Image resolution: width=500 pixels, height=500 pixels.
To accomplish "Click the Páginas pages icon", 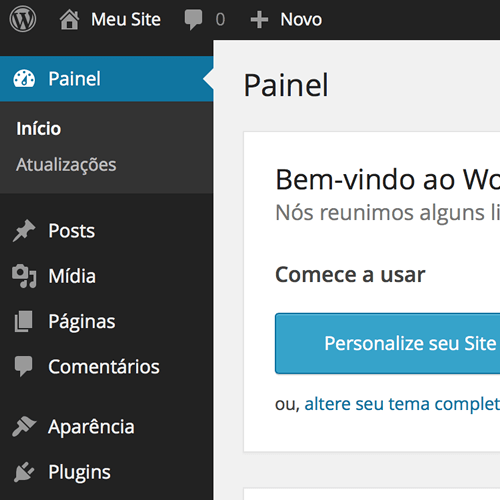I will 24,321.
